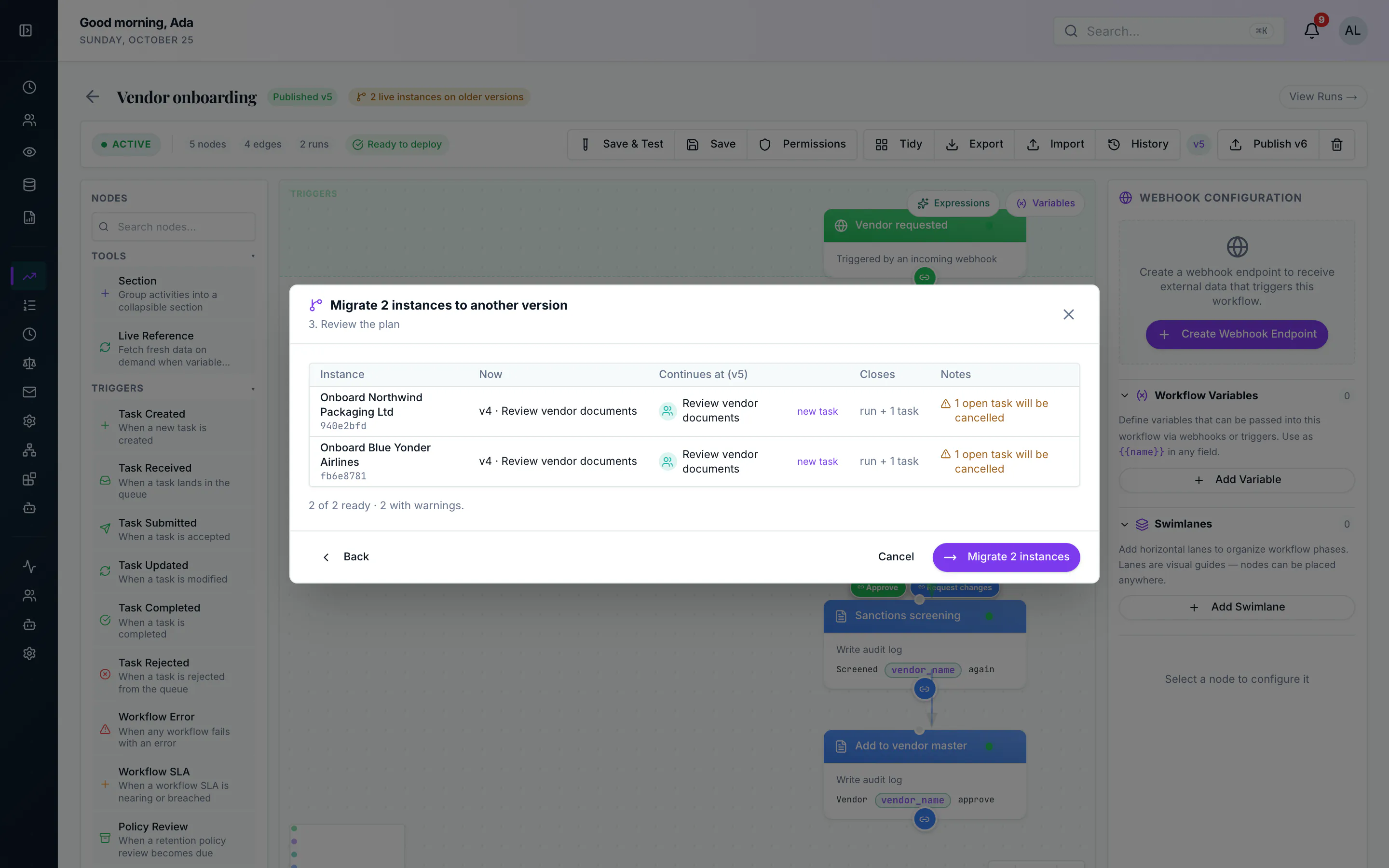Collapse the TOOLS section arrow
Viewport: 1389px width, 868px height.
coord(253,256)
